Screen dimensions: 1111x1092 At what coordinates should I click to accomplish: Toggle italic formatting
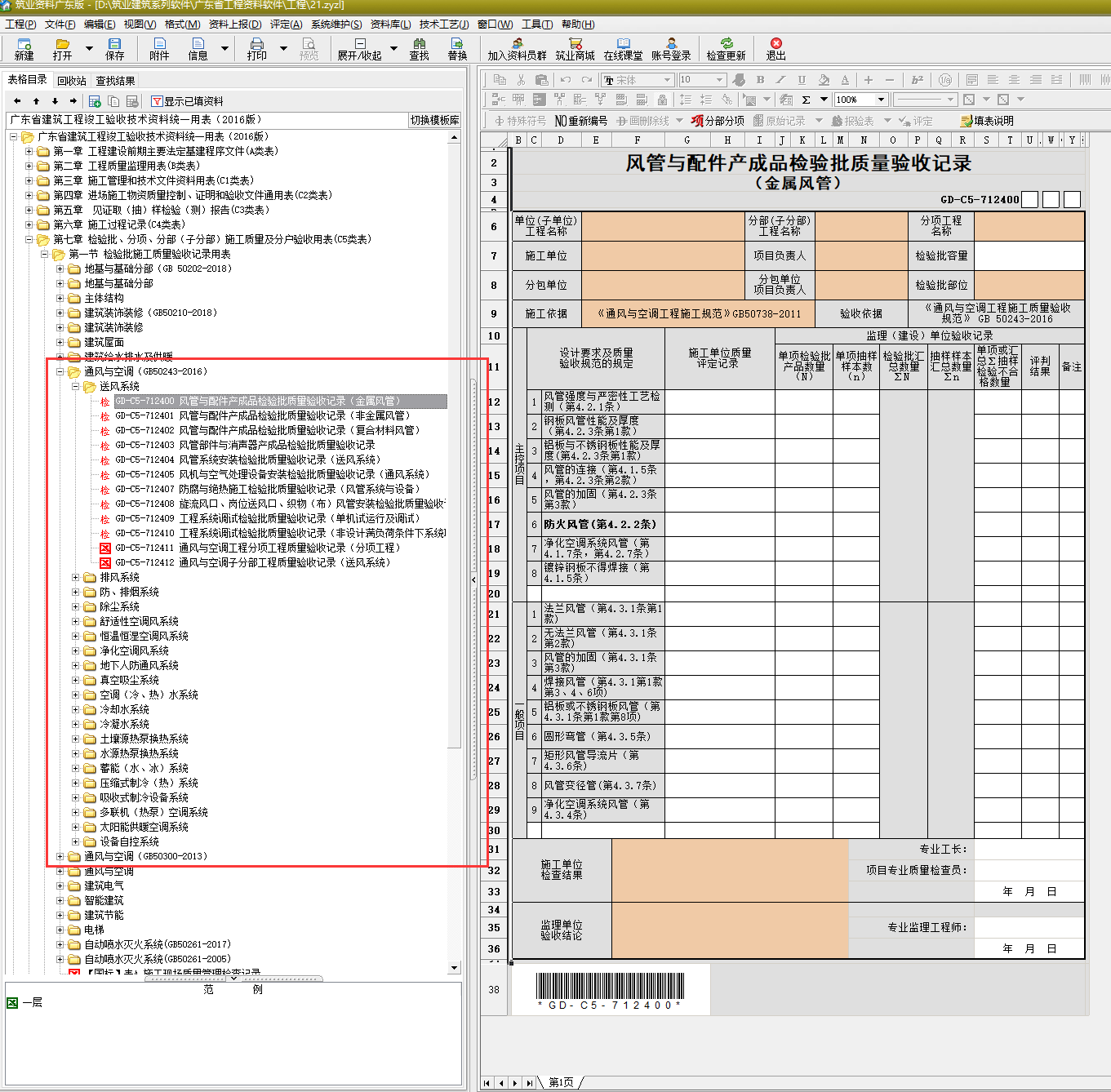[780, 80]
